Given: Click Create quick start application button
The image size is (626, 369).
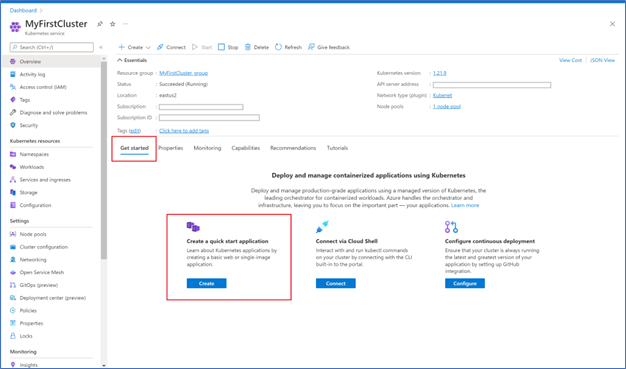Looking at the screenshot, I should (206, 283).
